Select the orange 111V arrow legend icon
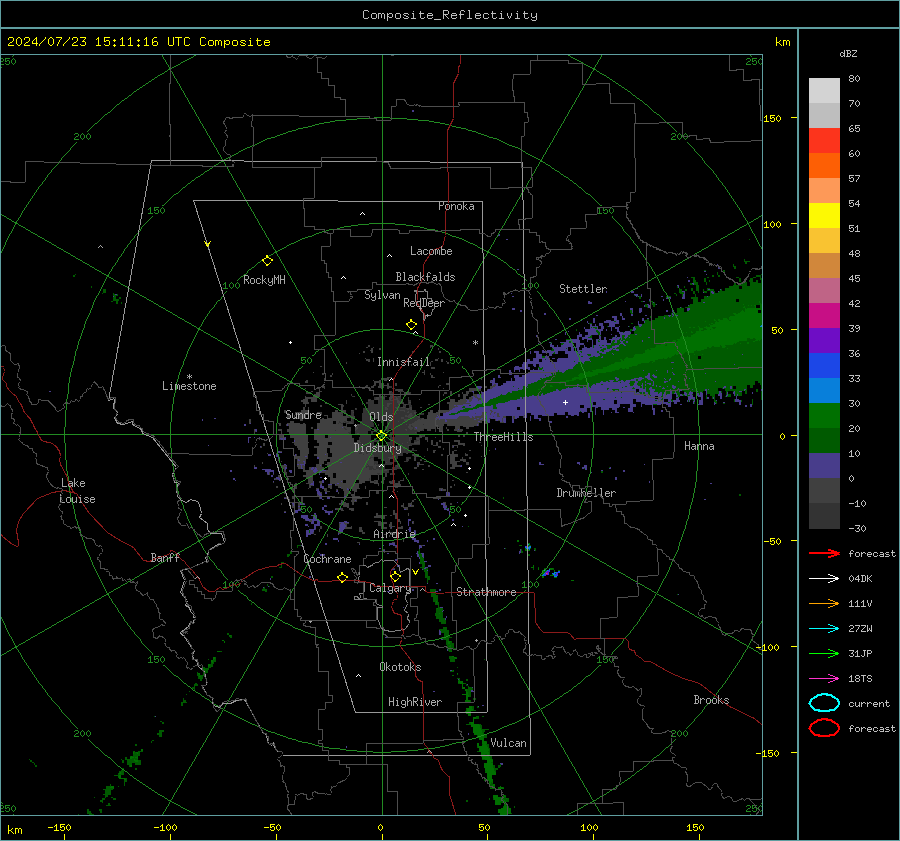900x841 pixels. [824, 603]
